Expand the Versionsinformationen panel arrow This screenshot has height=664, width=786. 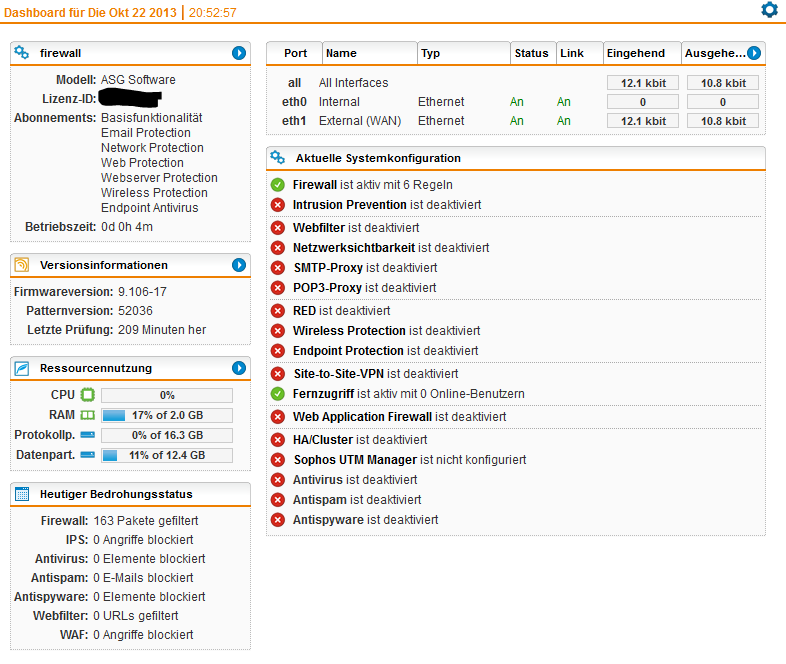239,265
